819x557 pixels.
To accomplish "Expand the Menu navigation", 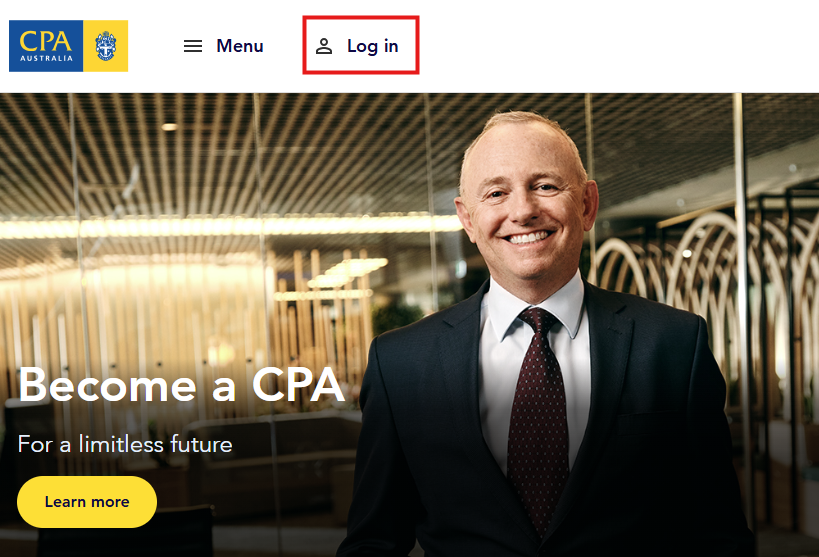I will pyautogui.click(x=224, y=46).
